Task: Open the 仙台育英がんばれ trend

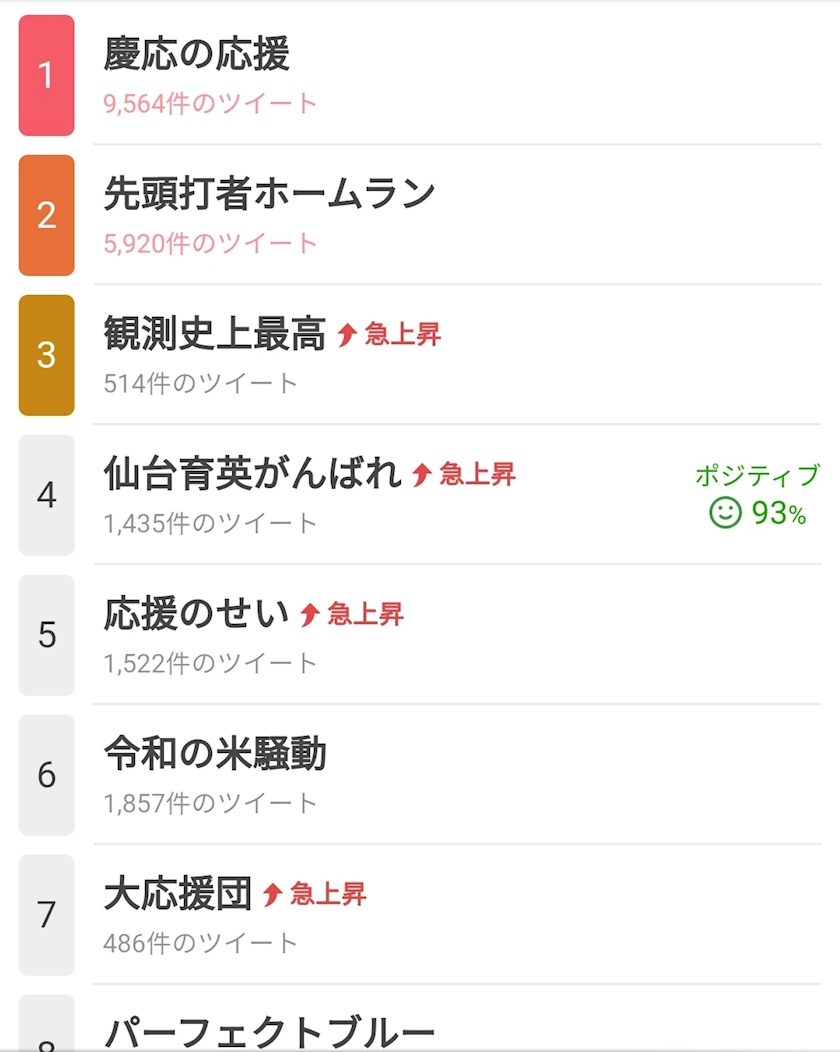Action: 252,474
